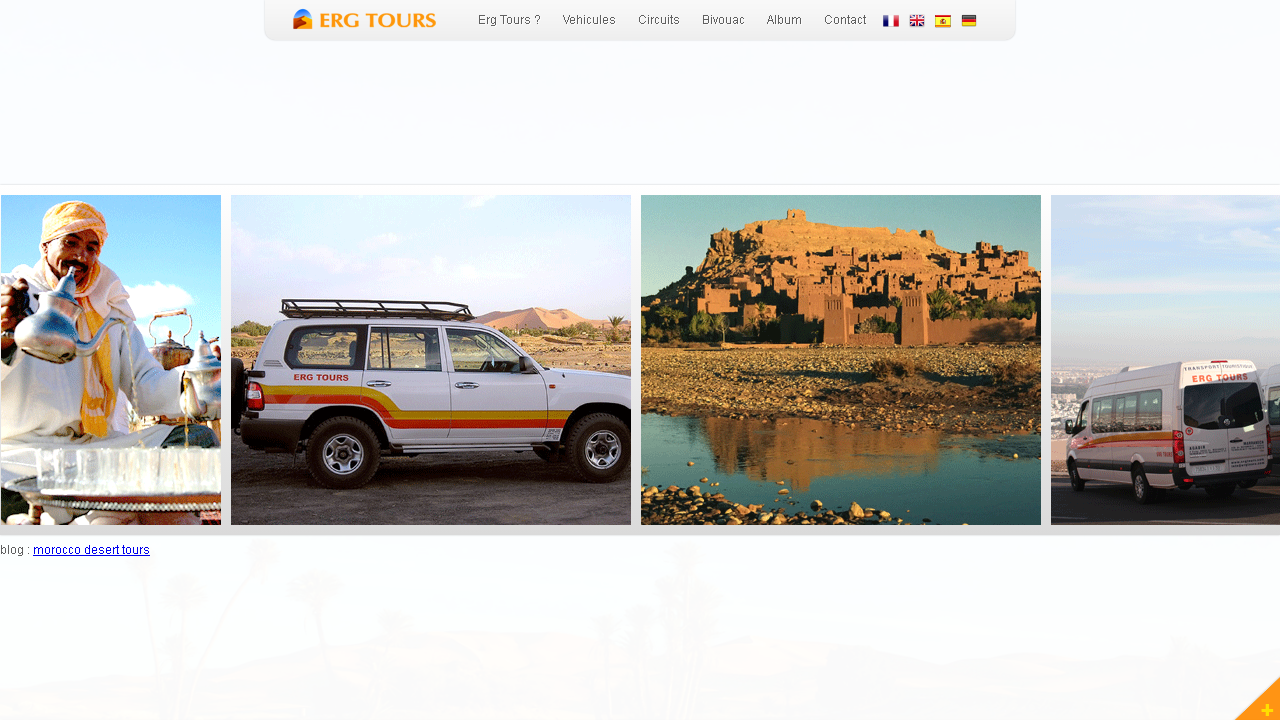This screenshot has height=720, width=1280.
Task: Open the Bivouac menu item
Action: tap(723, 20)
